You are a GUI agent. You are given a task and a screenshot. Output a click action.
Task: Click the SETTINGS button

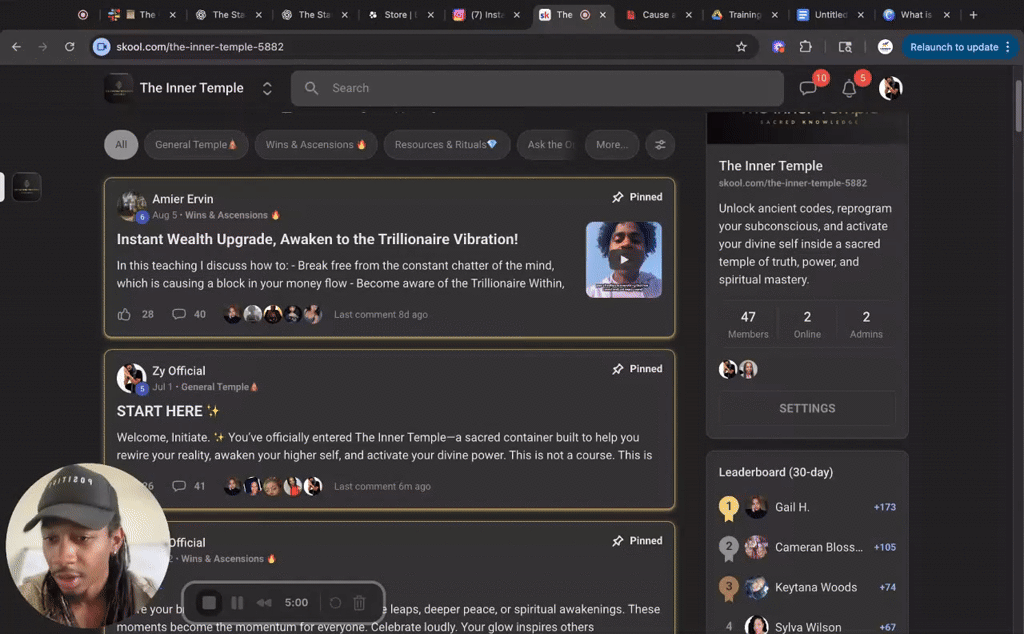click(807, 409)
